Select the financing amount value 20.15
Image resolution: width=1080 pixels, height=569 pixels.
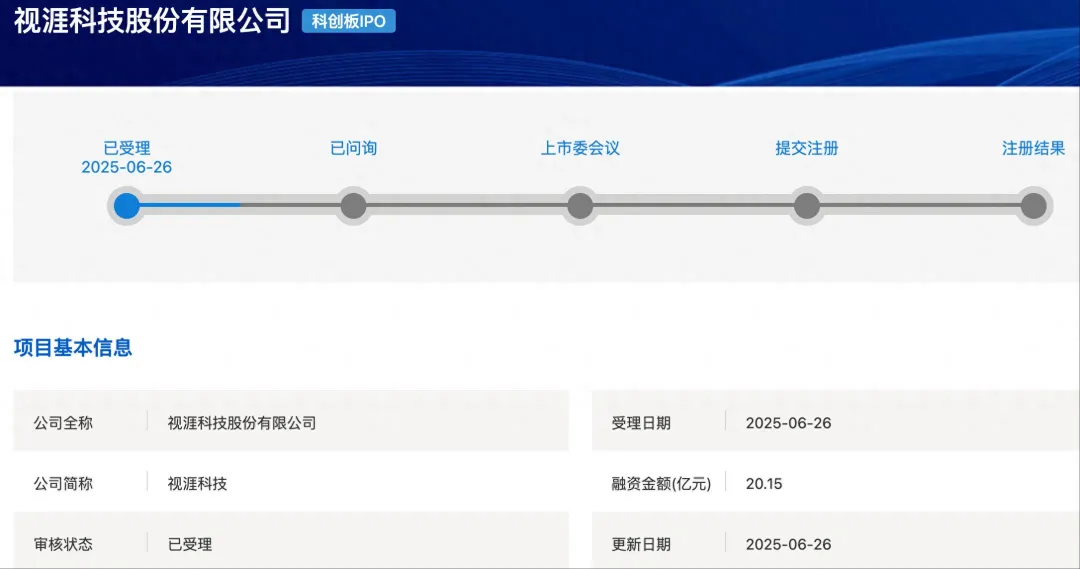click(x=764, y=484)
